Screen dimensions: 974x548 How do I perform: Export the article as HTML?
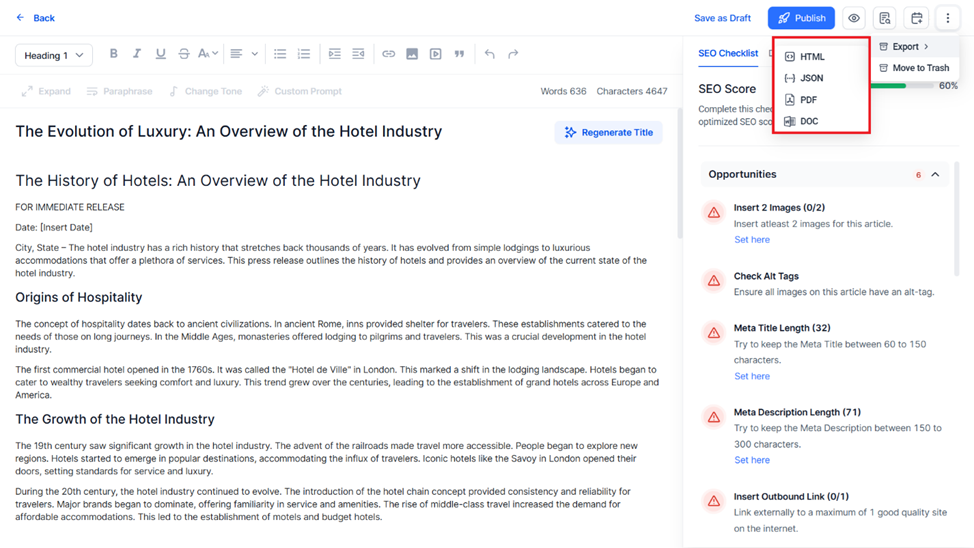805,57
